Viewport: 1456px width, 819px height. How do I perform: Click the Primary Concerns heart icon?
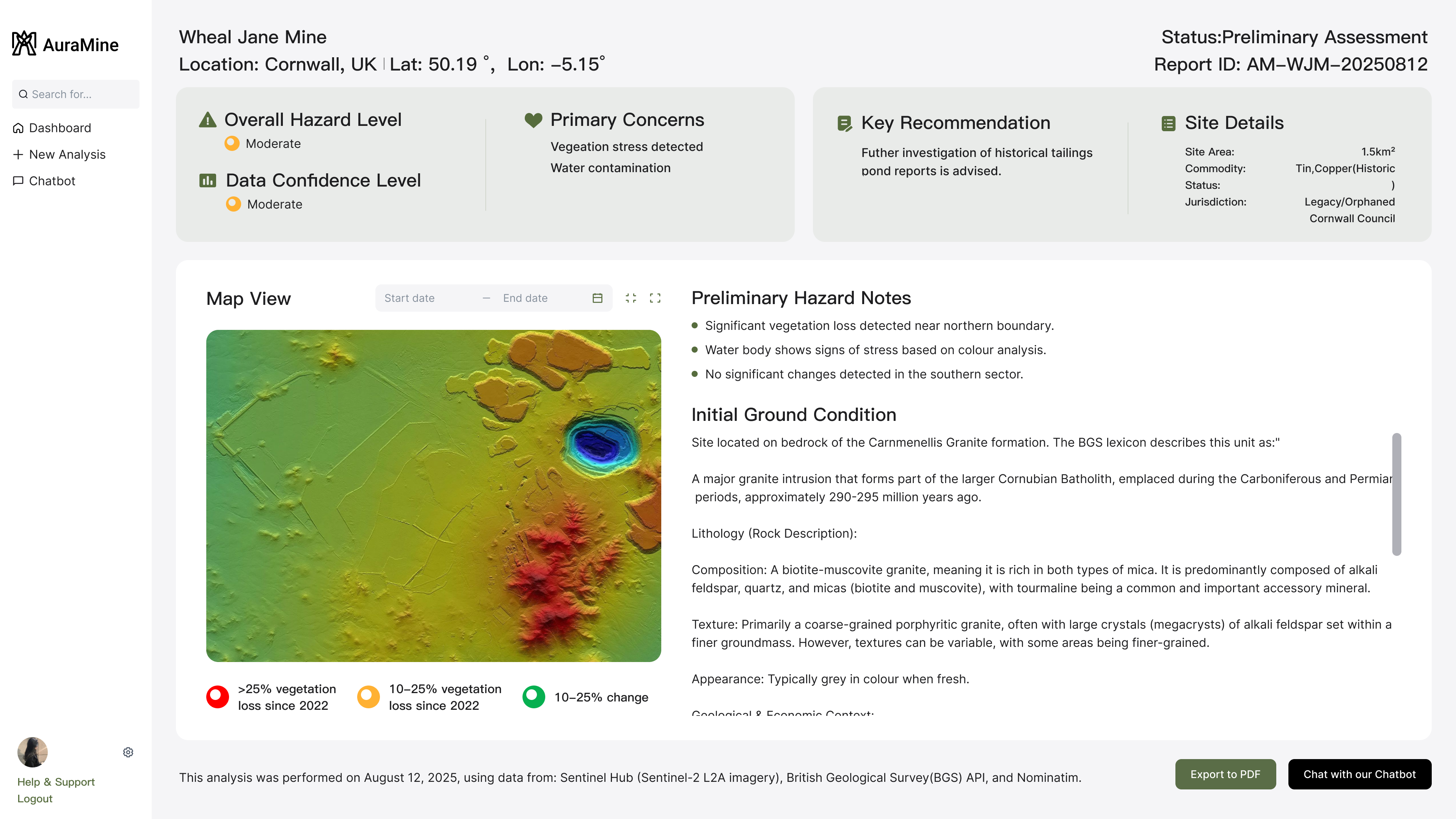(x=533, y=120)
